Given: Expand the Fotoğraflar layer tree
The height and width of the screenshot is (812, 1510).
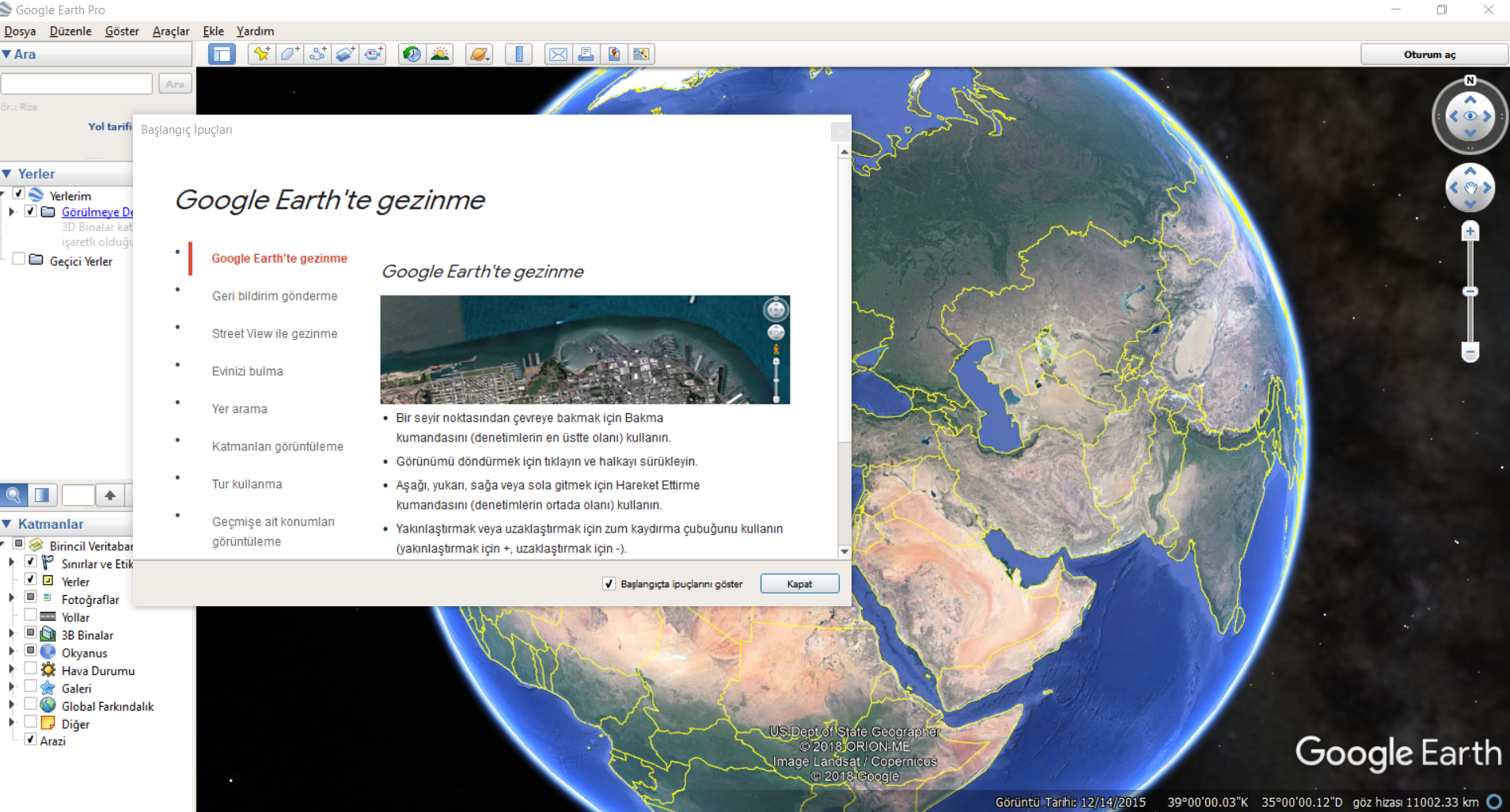Looking at the screenshot, I should (x=11, y=598).
